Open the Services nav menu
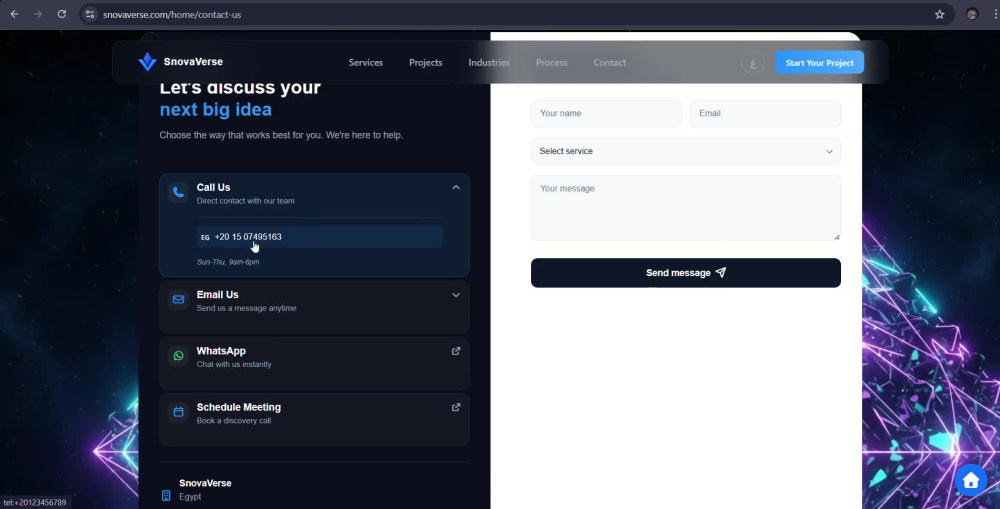The image size is (1000, 509). coord(365,63)
